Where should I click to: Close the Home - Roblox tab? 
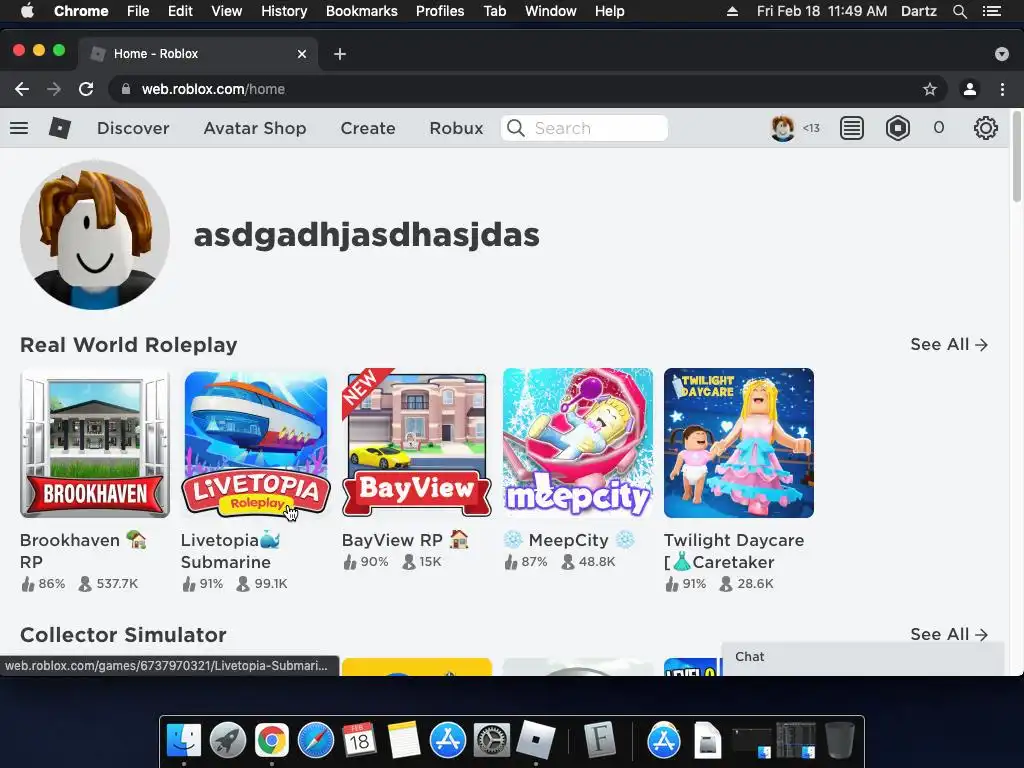click(x=302, y=54)
